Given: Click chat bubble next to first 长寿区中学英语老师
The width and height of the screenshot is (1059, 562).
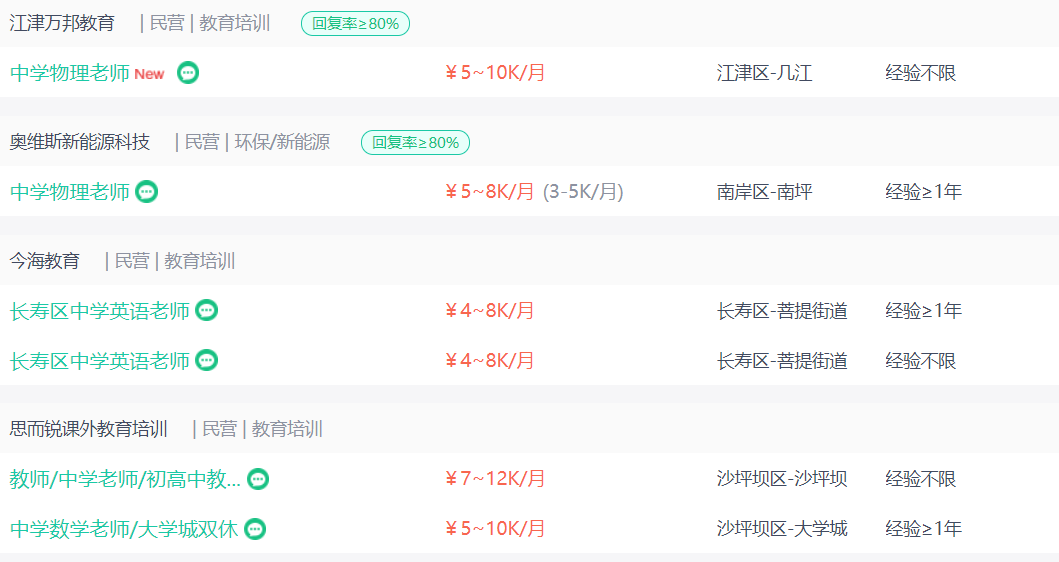Looking at the screenshot, I should point(207,310).
